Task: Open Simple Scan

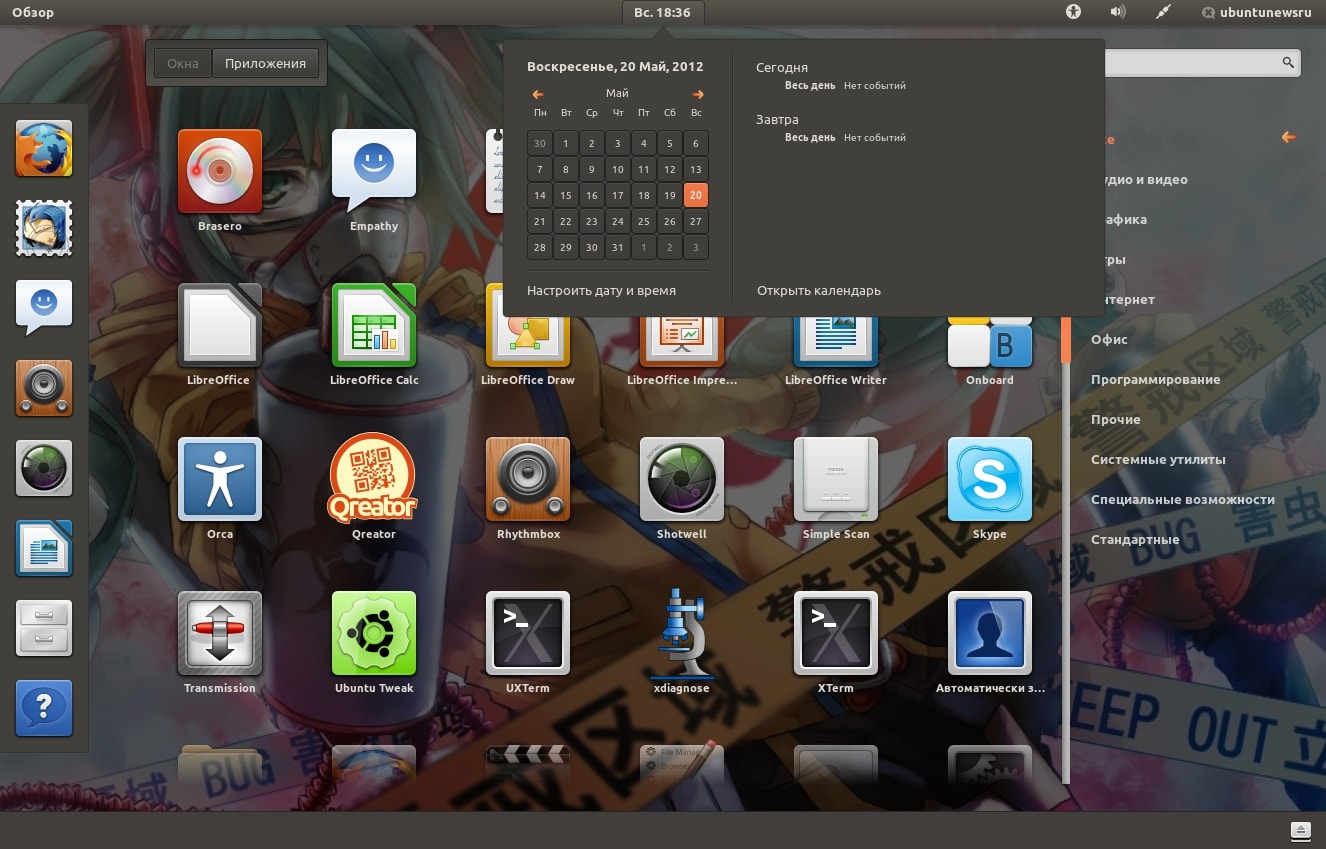Action: coord(836,479)
